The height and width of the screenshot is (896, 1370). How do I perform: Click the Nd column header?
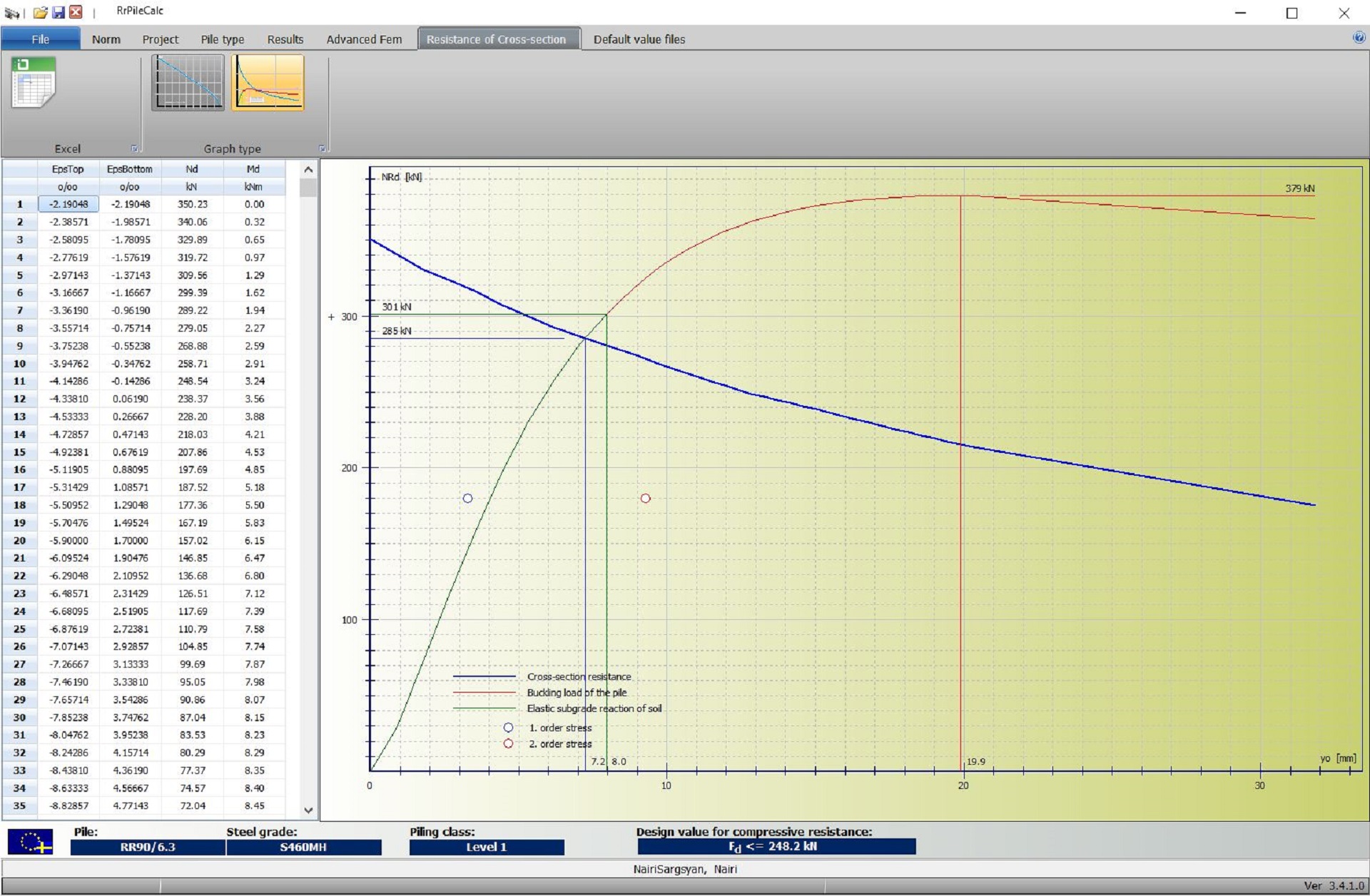[x=192, y=169]
